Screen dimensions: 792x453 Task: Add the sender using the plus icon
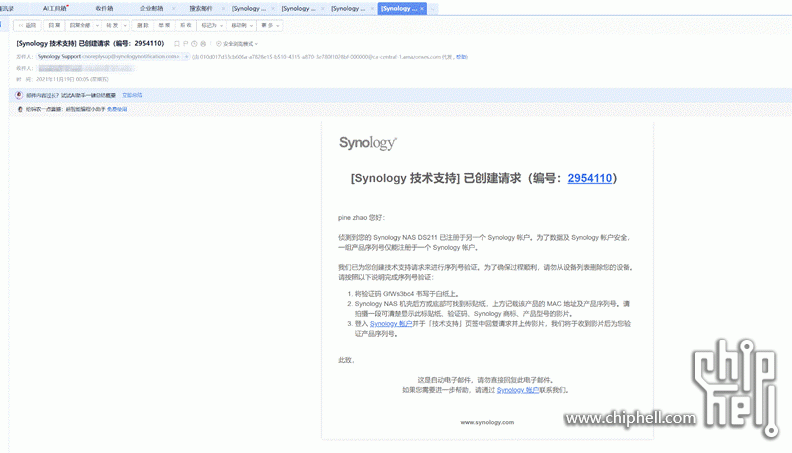[x=186, y=57]
